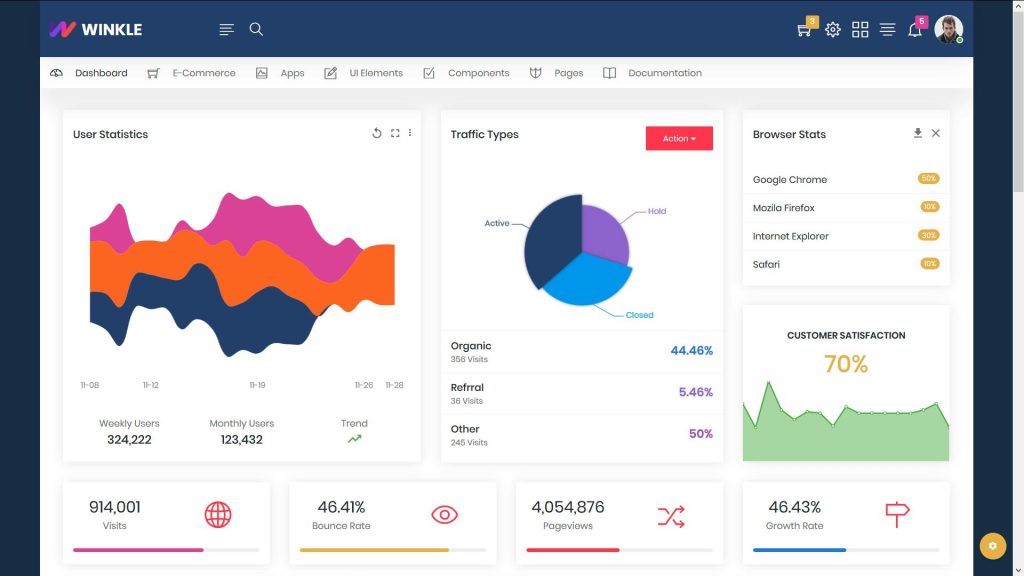
Task: Open the settings gear in the top bar
Action: pyautogui.click(x=833, y=29)
